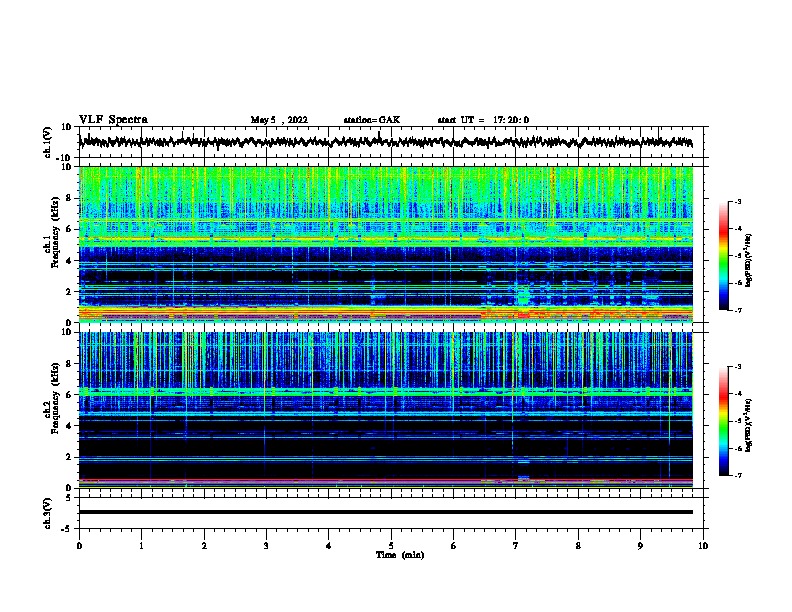This screenshot has height=612, width=792.
Task: Select the "start UT = 17:20:0" text
Action: tap(483, 120)
